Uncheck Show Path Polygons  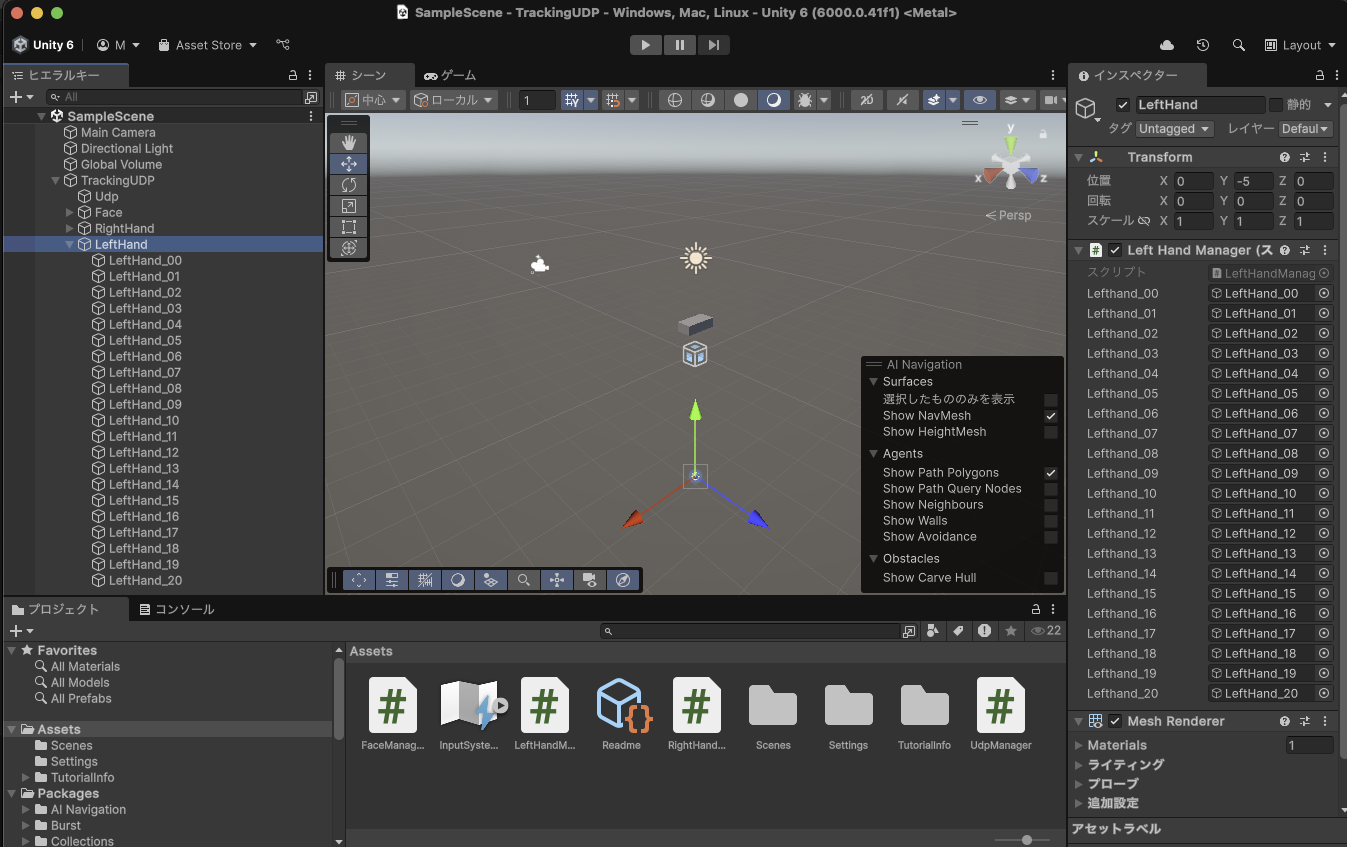1051,472
